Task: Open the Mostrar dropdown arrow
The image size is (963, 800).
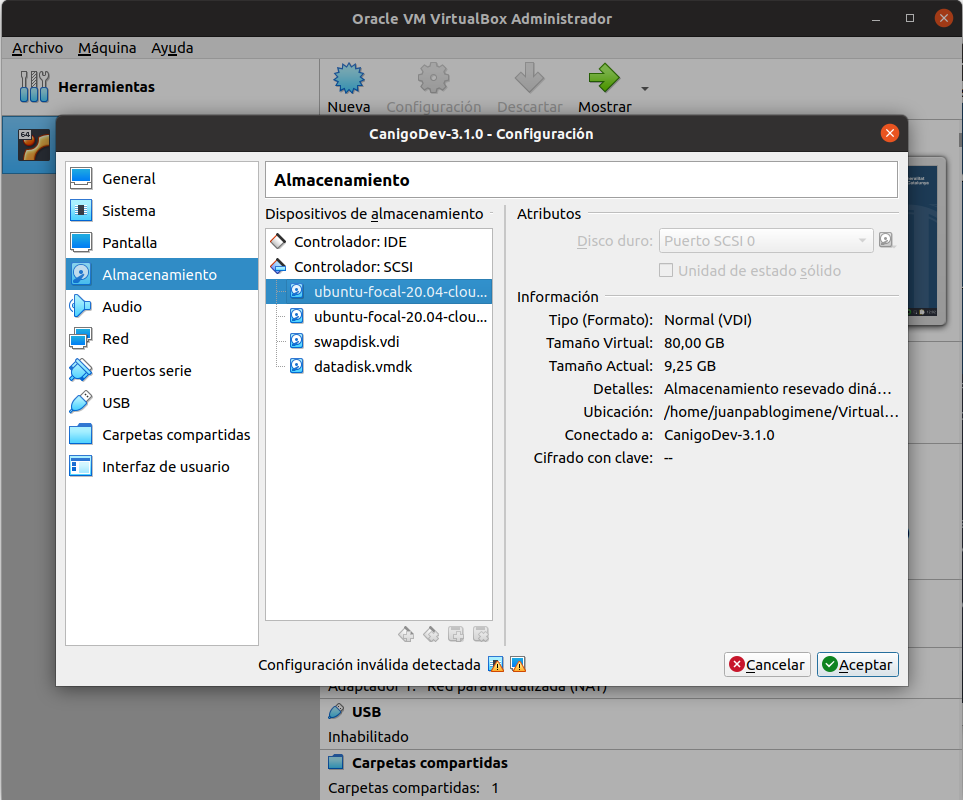Action: pos(645,89)
